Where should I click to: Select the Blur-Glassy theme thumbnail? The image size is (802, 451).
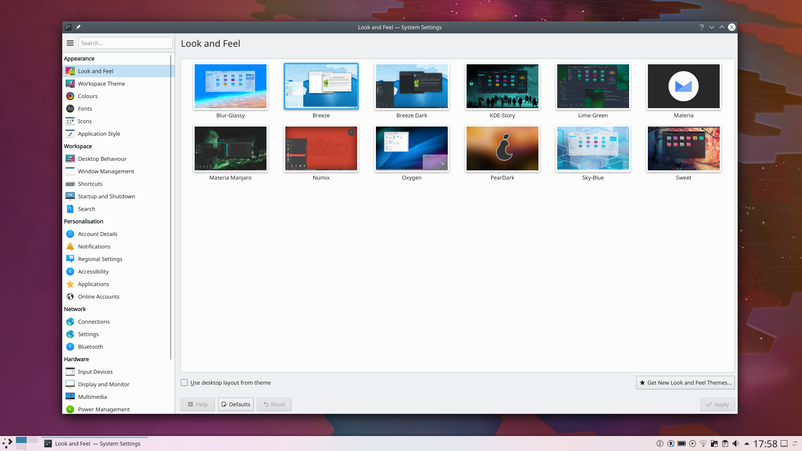tap(230, 86)
